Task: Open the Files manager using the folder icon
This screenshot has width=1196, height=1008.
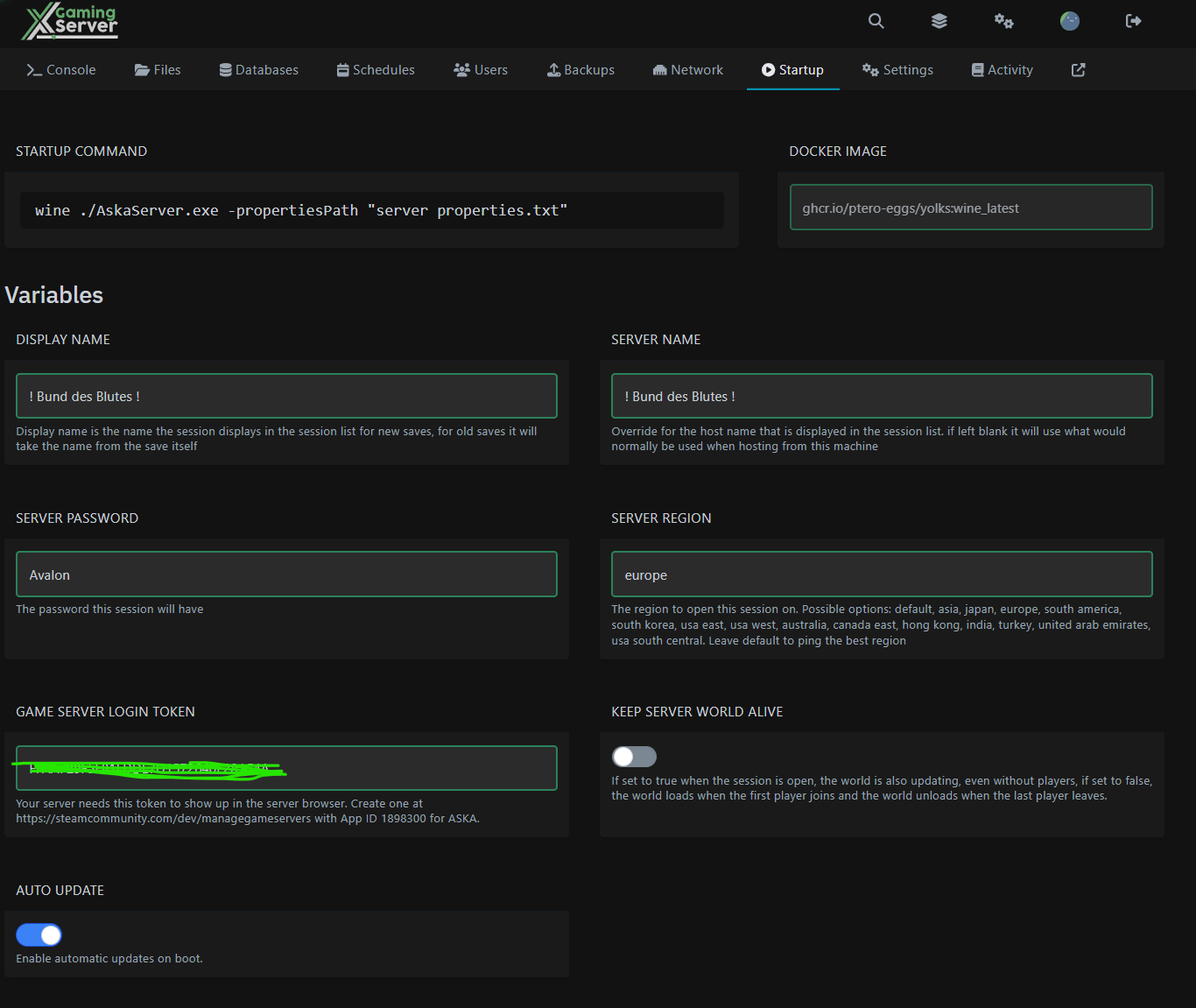Action: pos(158,69)
